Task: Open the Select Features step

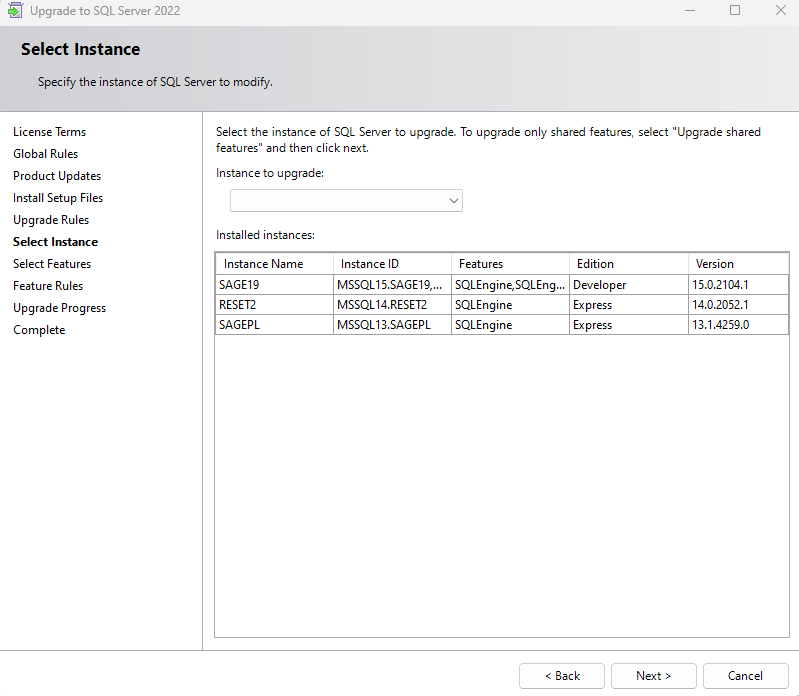Action: [x=52, y=264]
